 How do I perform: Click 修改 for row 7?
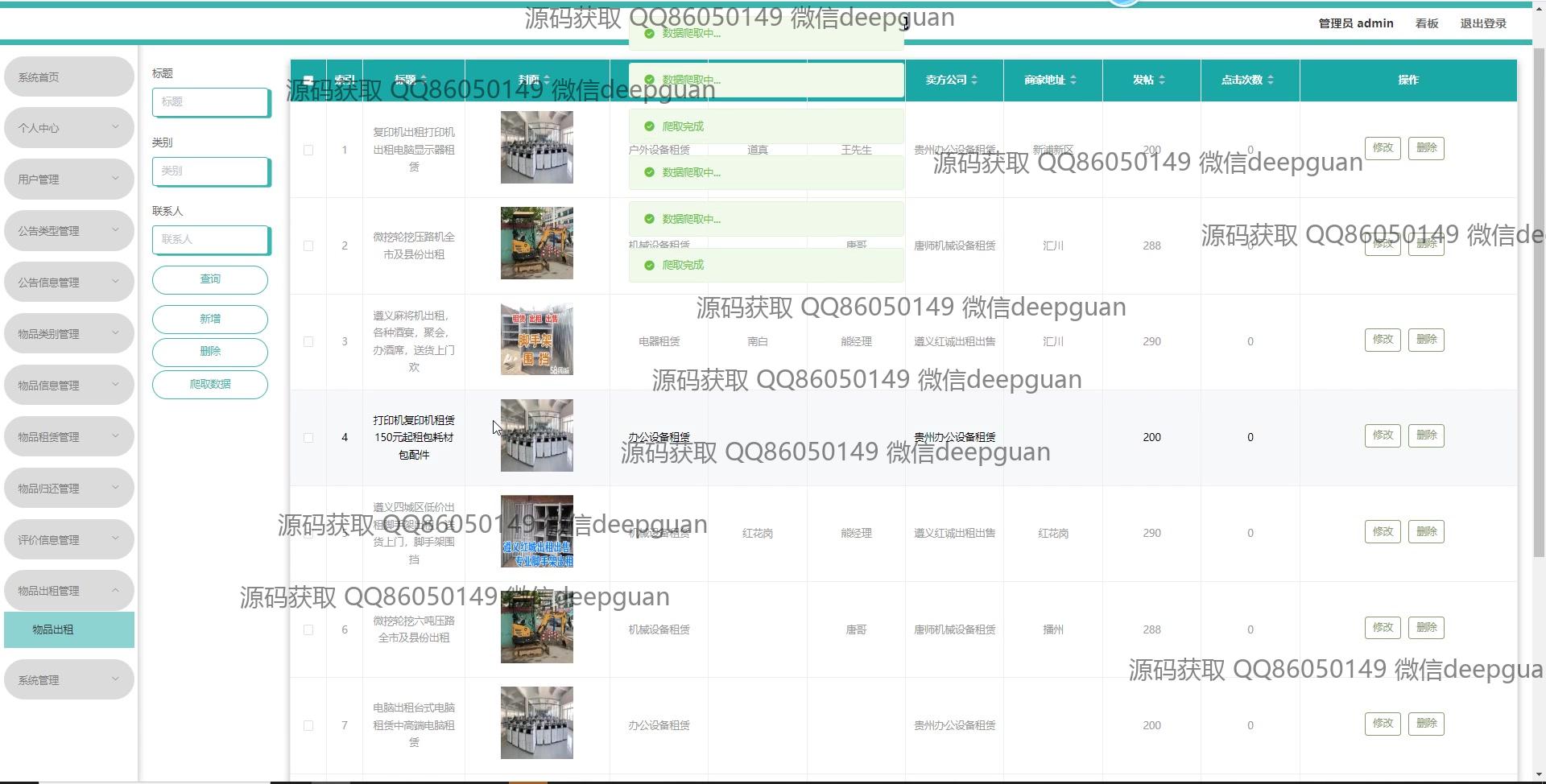click(1383, 724)
